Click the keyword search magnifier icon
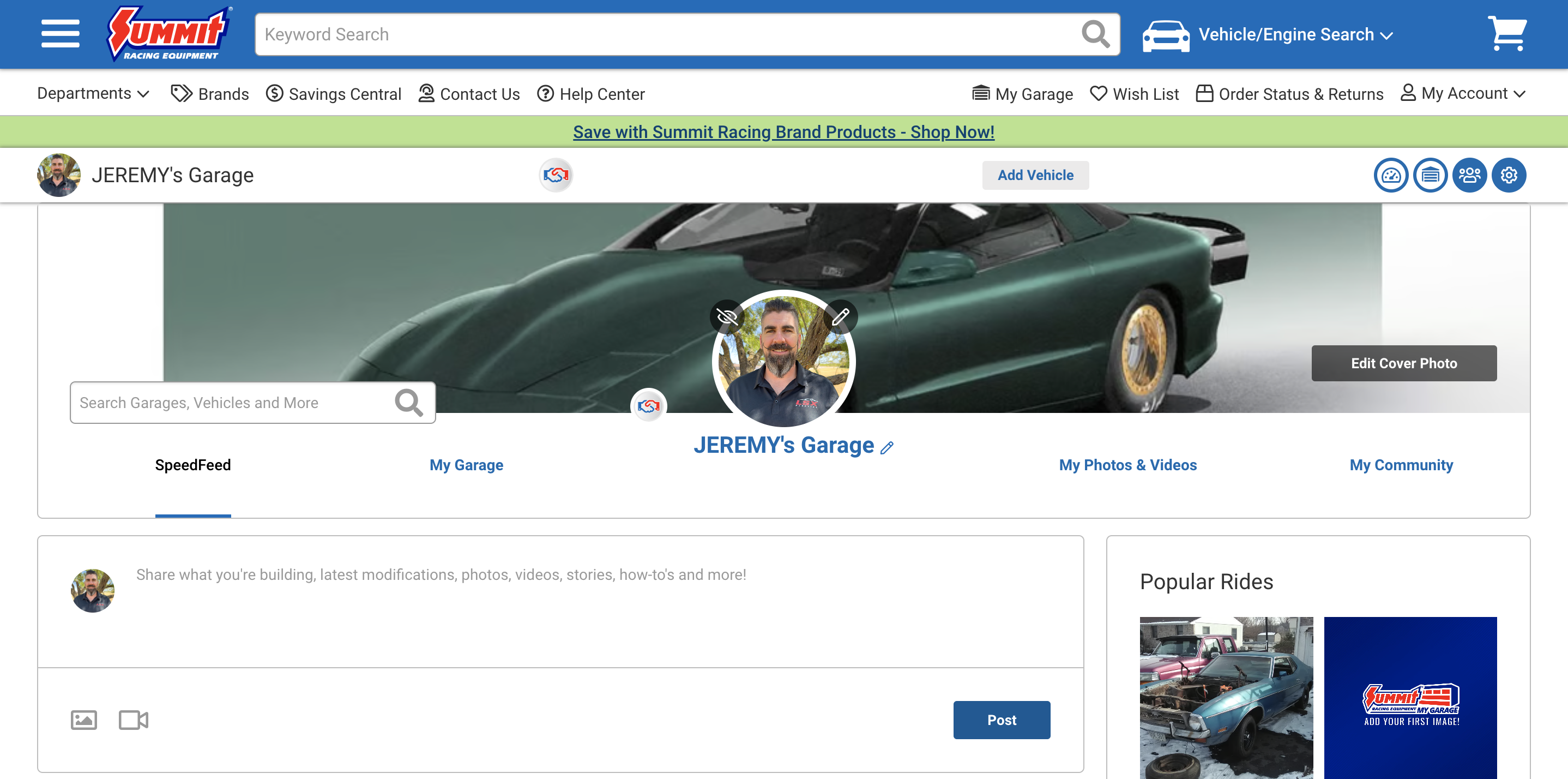Viewport: 1568px width, 779px height. [1095, 34]
